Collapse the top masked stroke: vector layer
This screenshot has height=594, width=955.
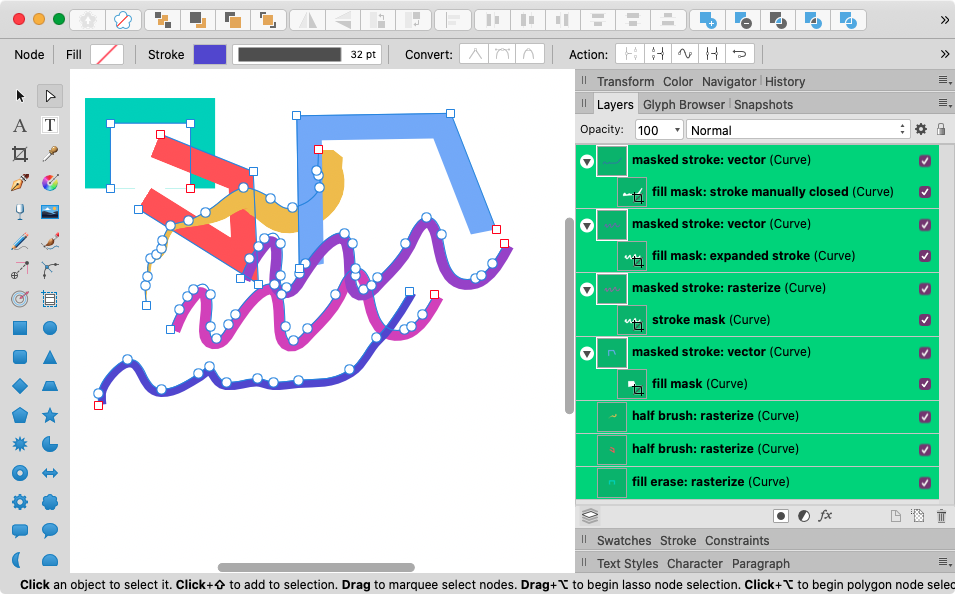coord(587,160)
